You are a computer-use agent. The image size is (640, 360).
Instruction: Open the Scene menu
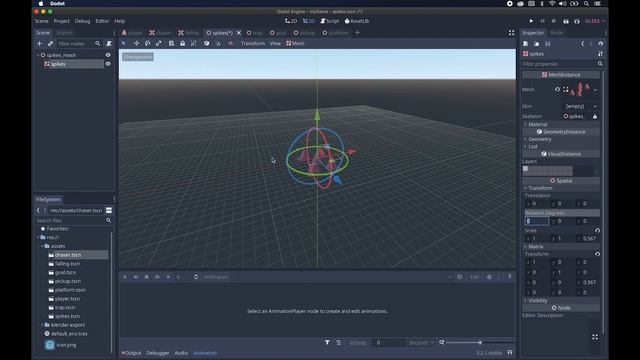point(41,21)
